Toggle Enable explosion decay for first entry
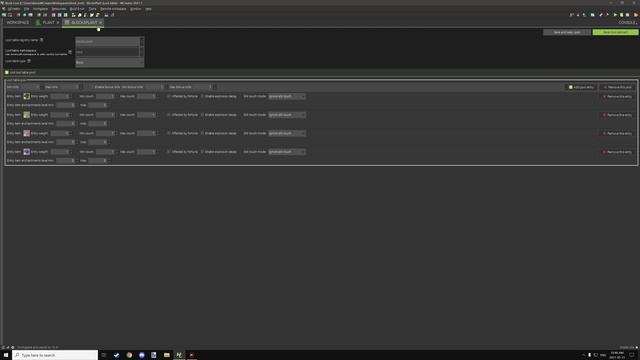The height and width of the screenshot is (360, 640). point(202,96)
